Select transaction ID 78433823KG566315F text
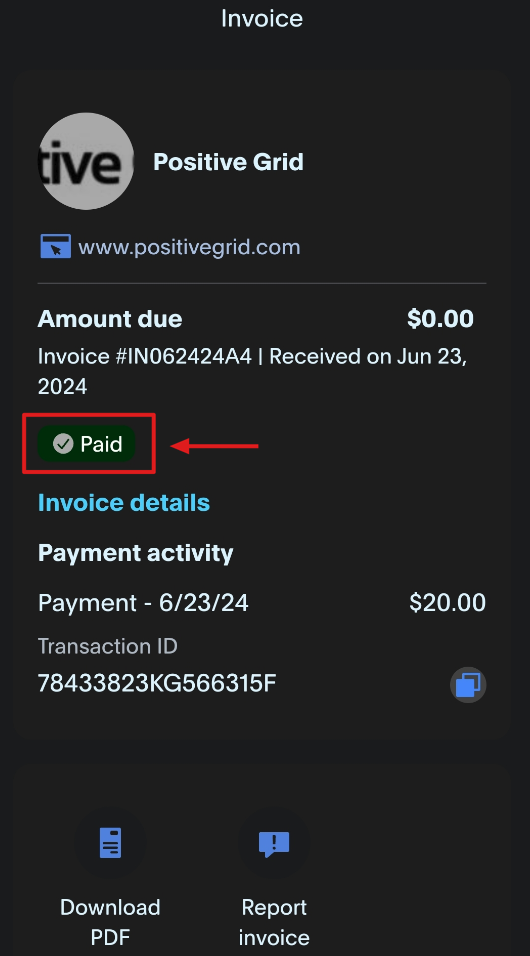The height and width of the screenshot is (956, 530). point(157,683)
